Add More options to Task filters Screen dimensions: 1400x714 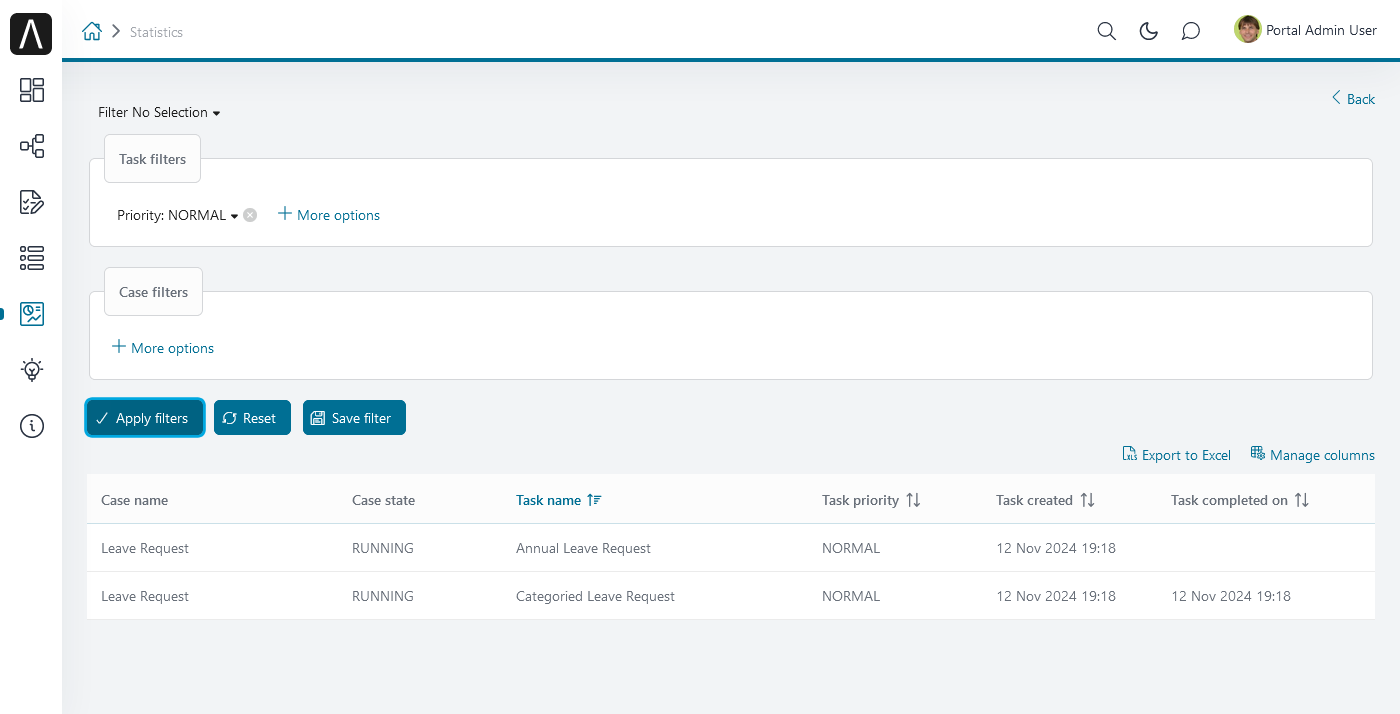click(328, 215)
